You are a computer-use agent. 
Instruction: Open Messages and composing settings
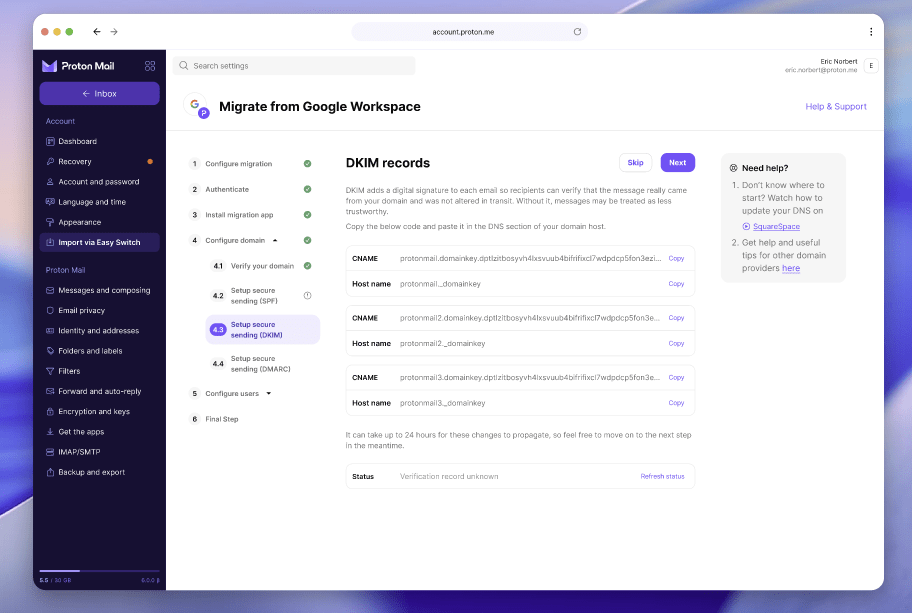click(x=99, y=290)
